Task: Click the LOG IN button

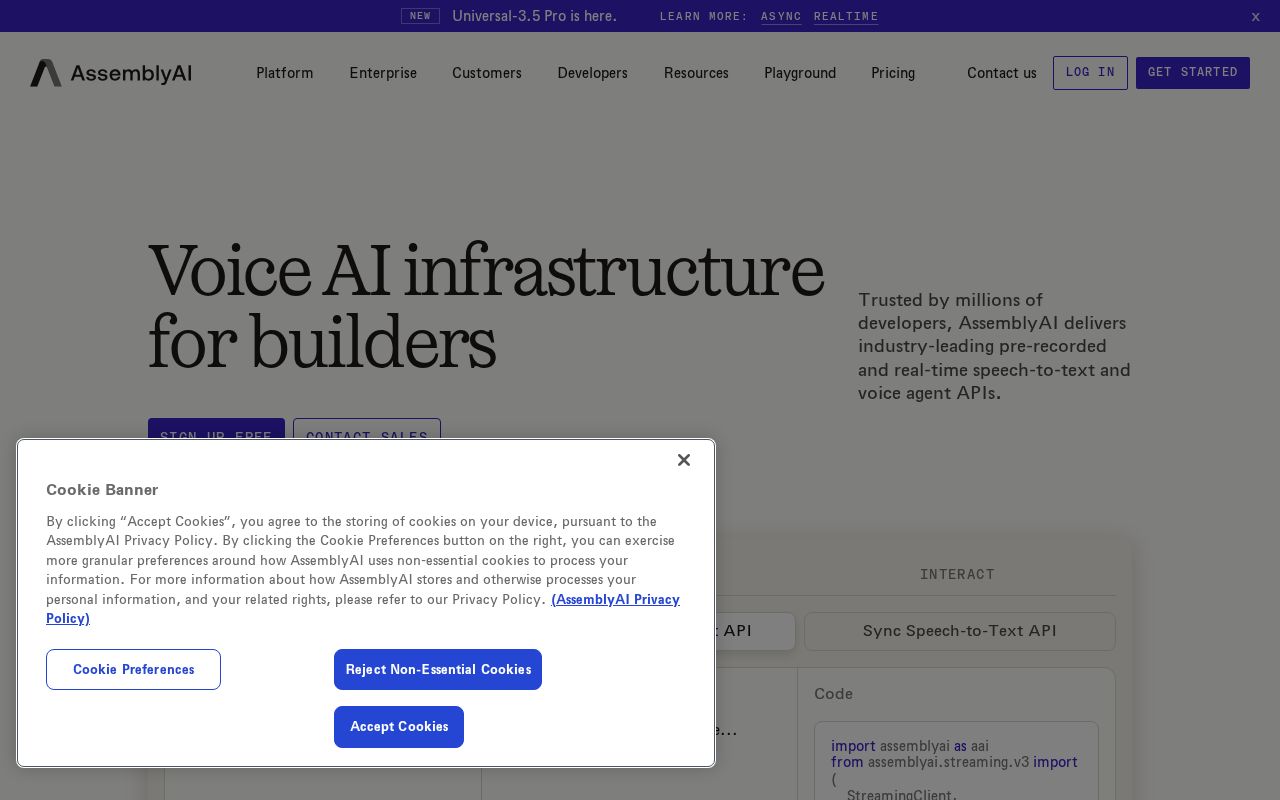Action: [x=1090, y=73]
